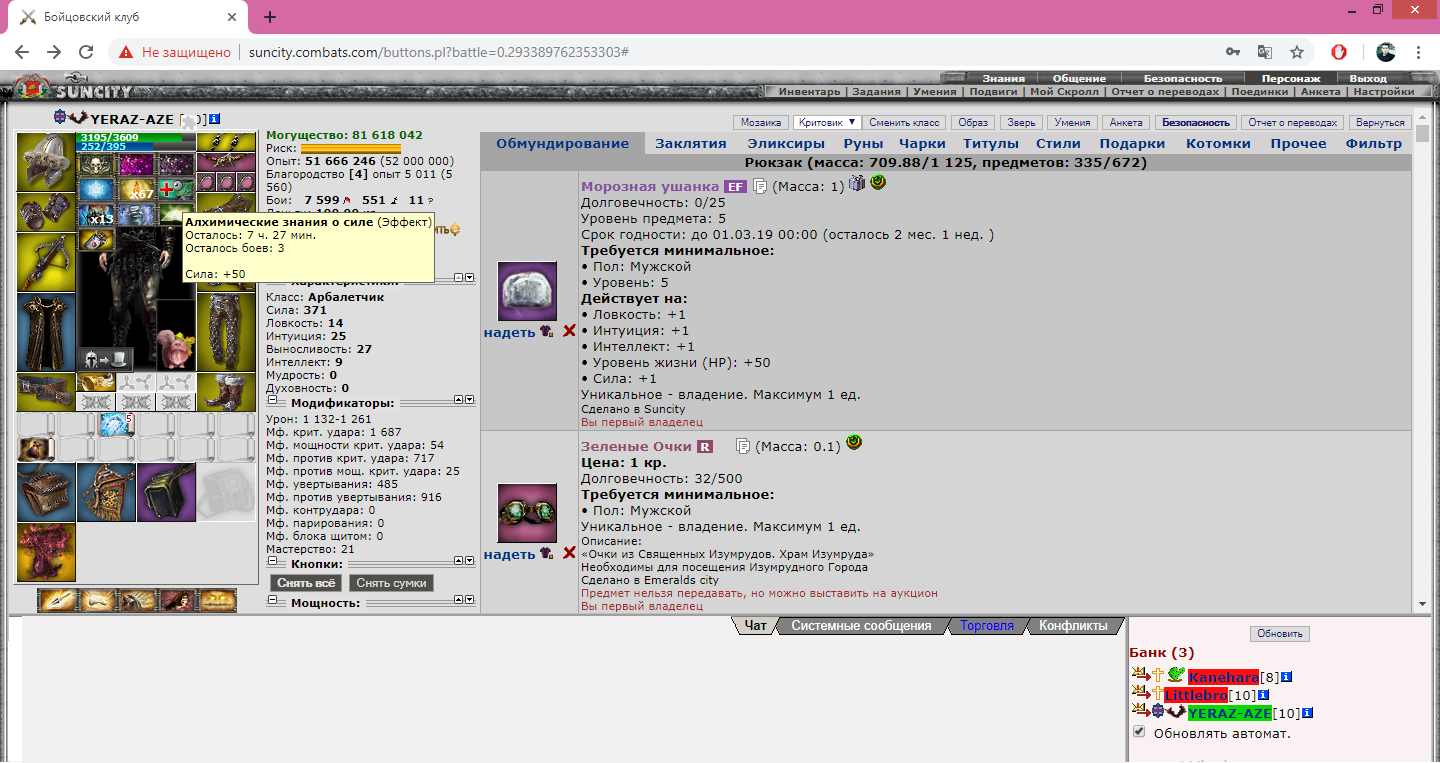Click the private message arrow next to Littlebro

tap(1140, 694)
